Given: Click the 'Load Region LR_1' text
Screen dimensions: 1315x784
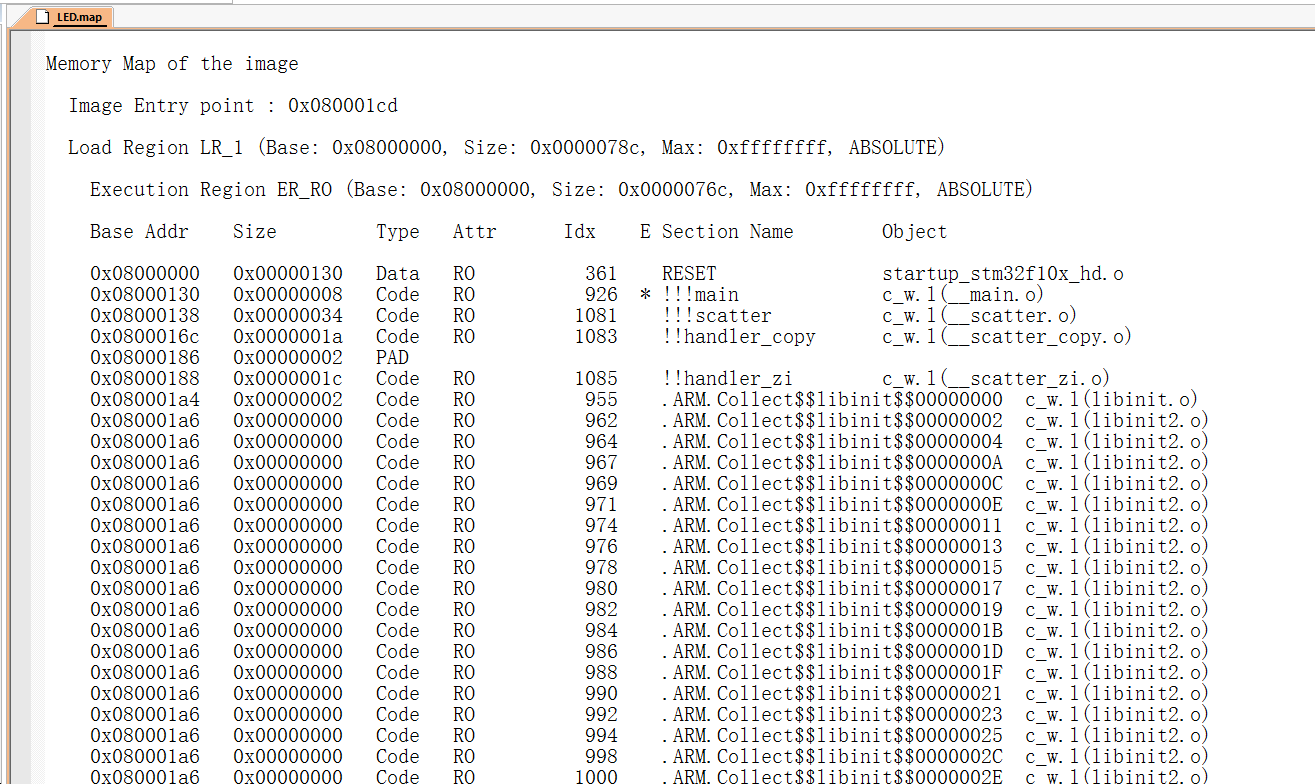Looking at the screenshot, I should (x=155, y=148).
